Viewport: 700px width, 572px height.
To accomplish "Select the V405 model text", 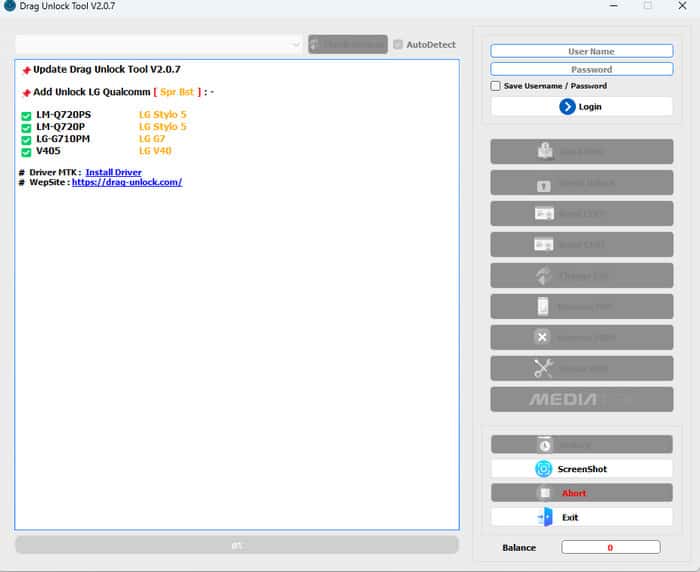I will pyautogui.click(x=48, y=151).
